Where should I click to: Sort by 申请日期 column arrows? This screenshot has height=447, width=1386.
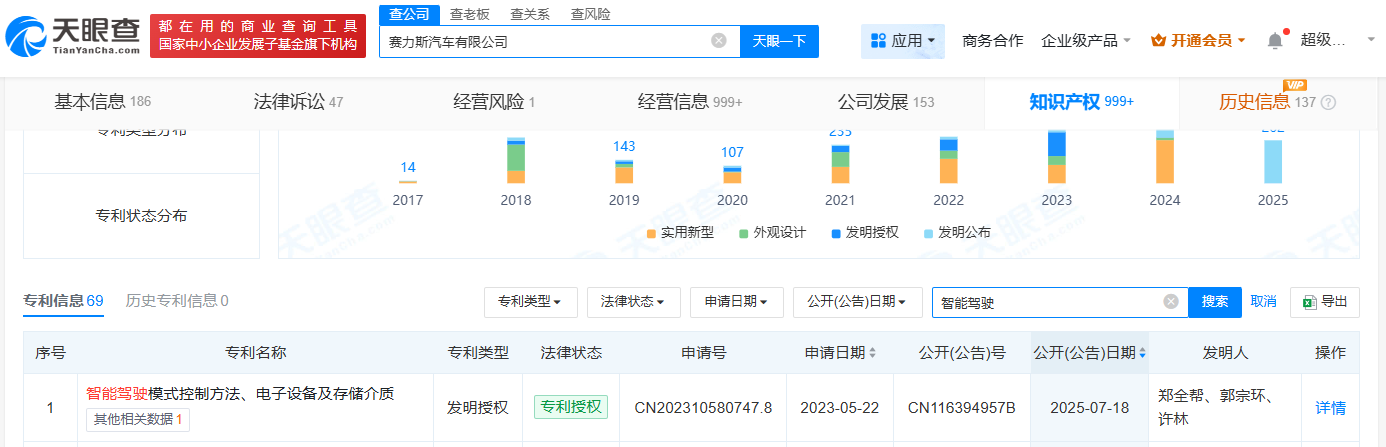873,353
